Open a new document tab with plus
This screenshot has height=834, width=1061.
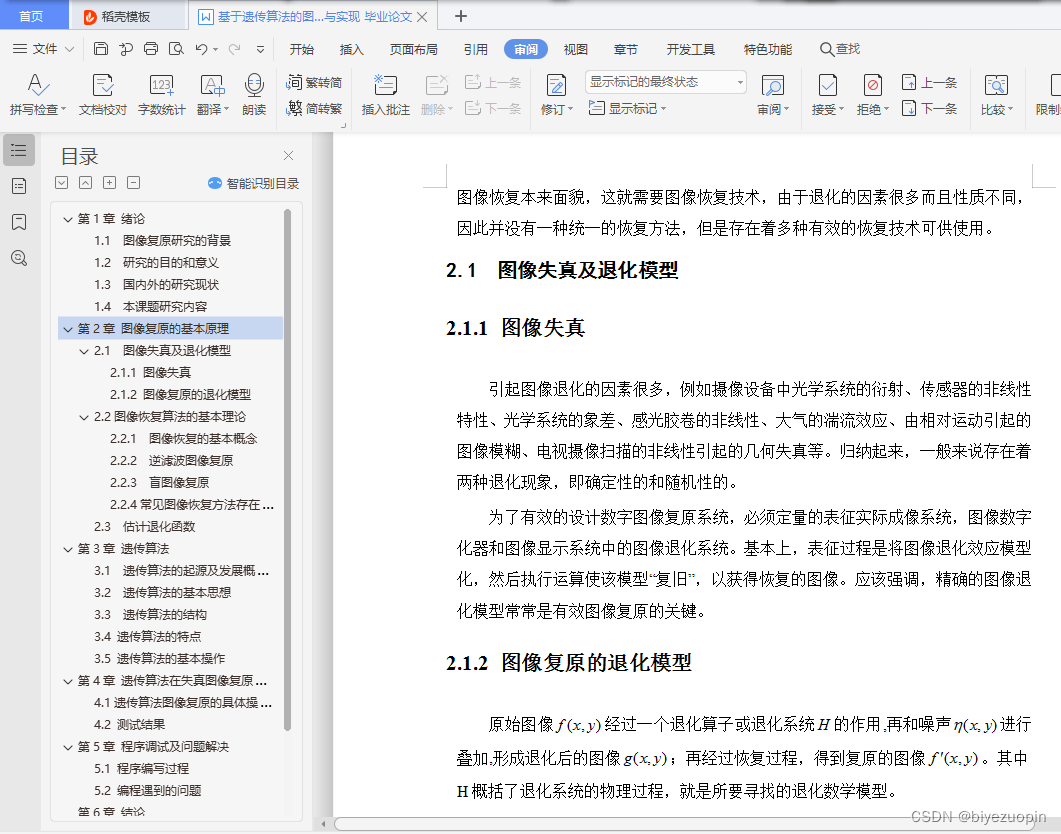pos(461,16)
